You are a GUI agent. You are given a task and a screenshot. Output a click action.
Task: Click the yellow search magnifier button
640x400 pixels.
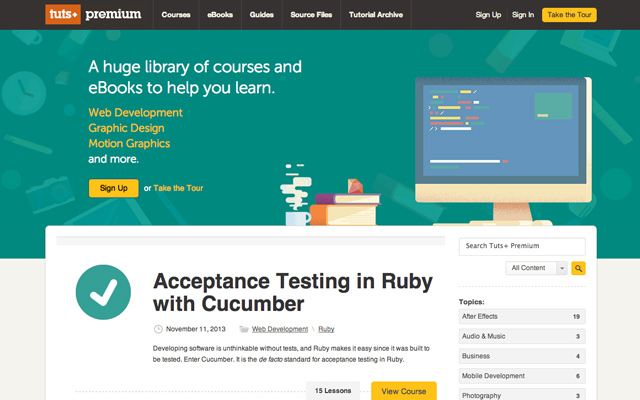coord(578,268)
